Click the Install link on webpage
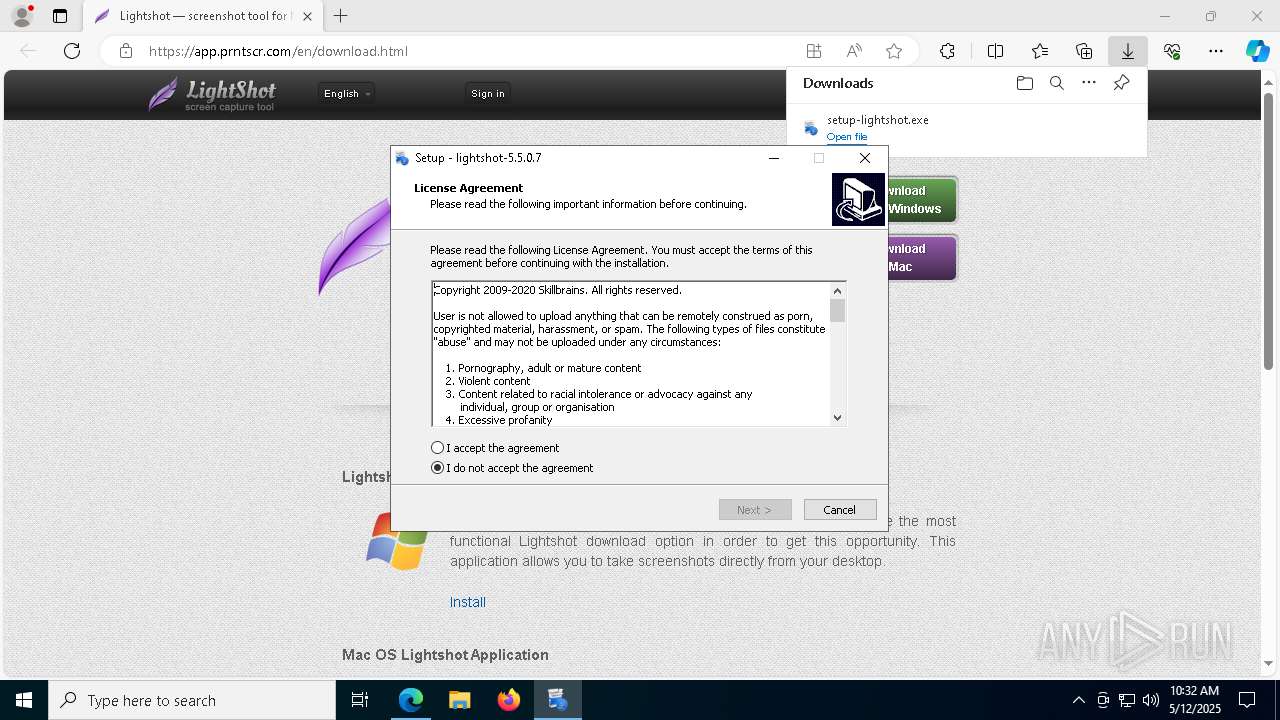1280x720 pixels. pos(468,602)
